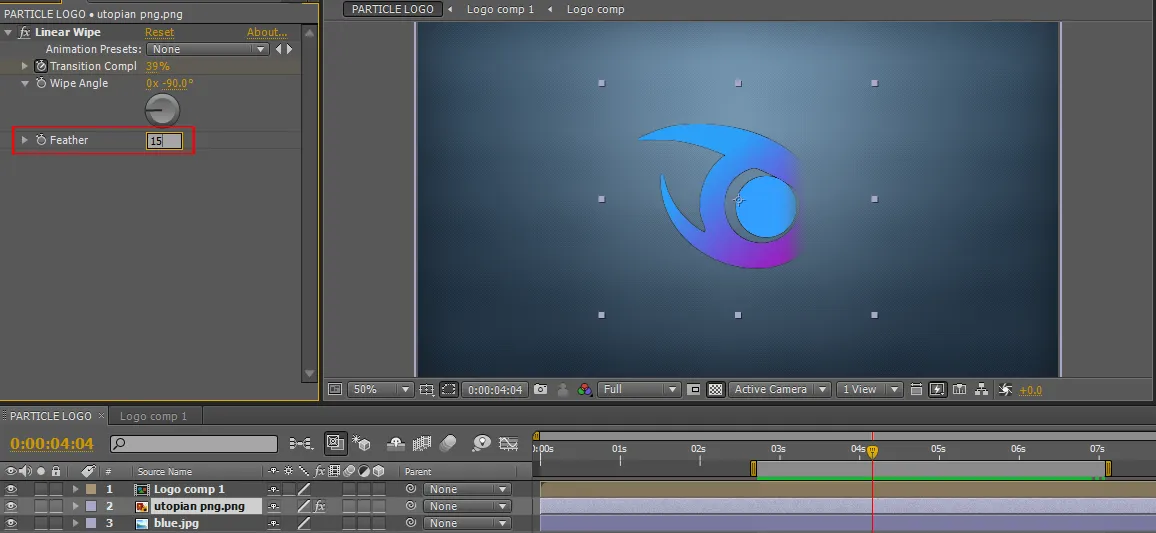Collapse the Wipe Angle property

click(x=25, y=83)
